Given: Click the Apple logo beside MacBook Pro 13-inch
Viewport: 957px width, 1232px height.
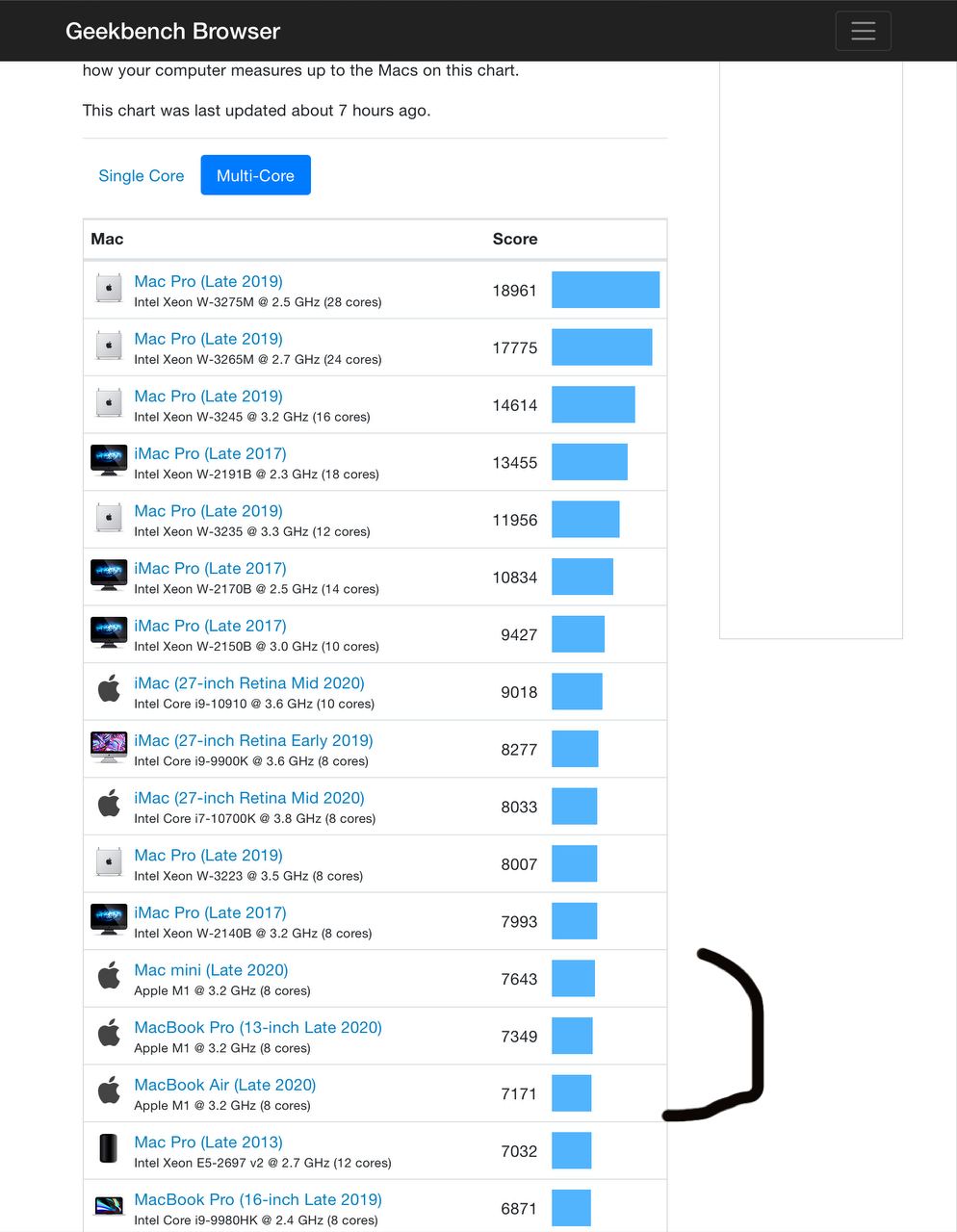Looking at the screenshot, I should [x=109, y=1034].
